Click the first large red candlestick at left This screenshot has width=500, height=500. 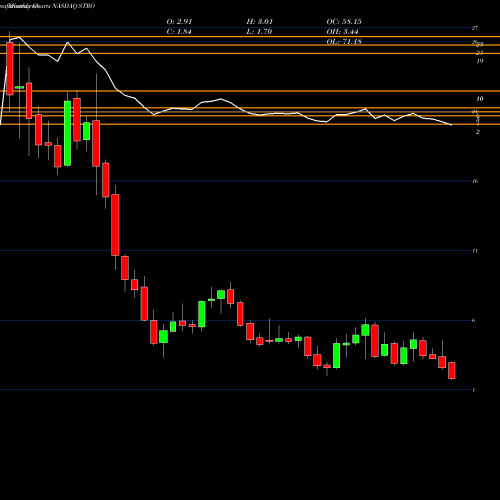tap(10, 69)
